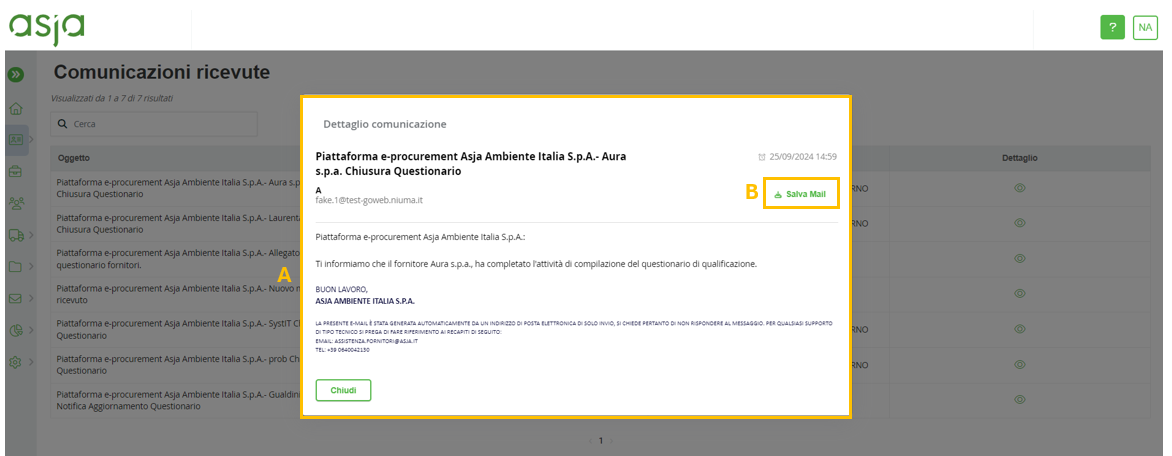The width and height of the screenshot is (1172, 456).
Task: Go to next page arrow in pagination
Action: click(611, 441)
